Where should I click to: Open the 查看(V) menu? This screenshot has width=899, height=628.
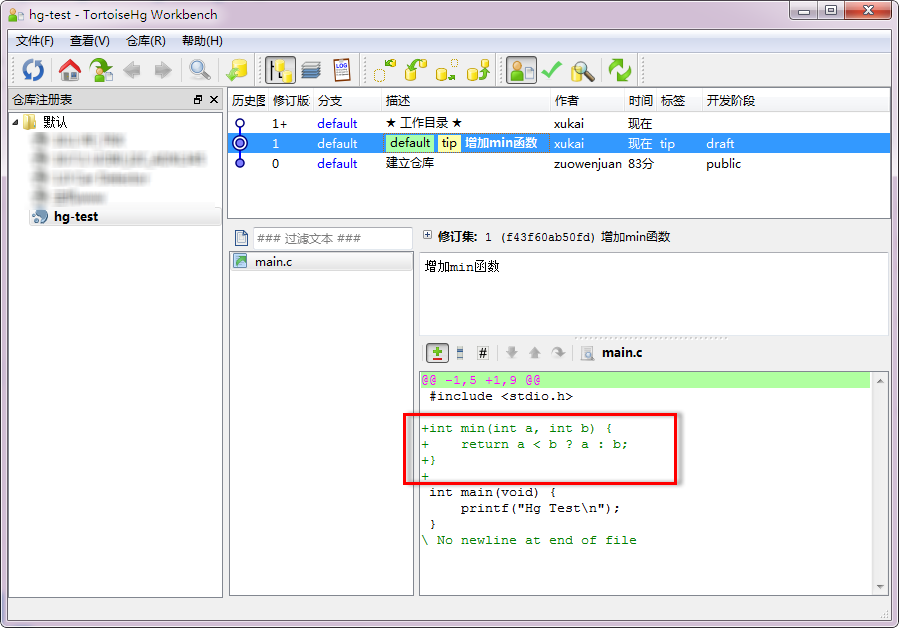click(89, 41)
